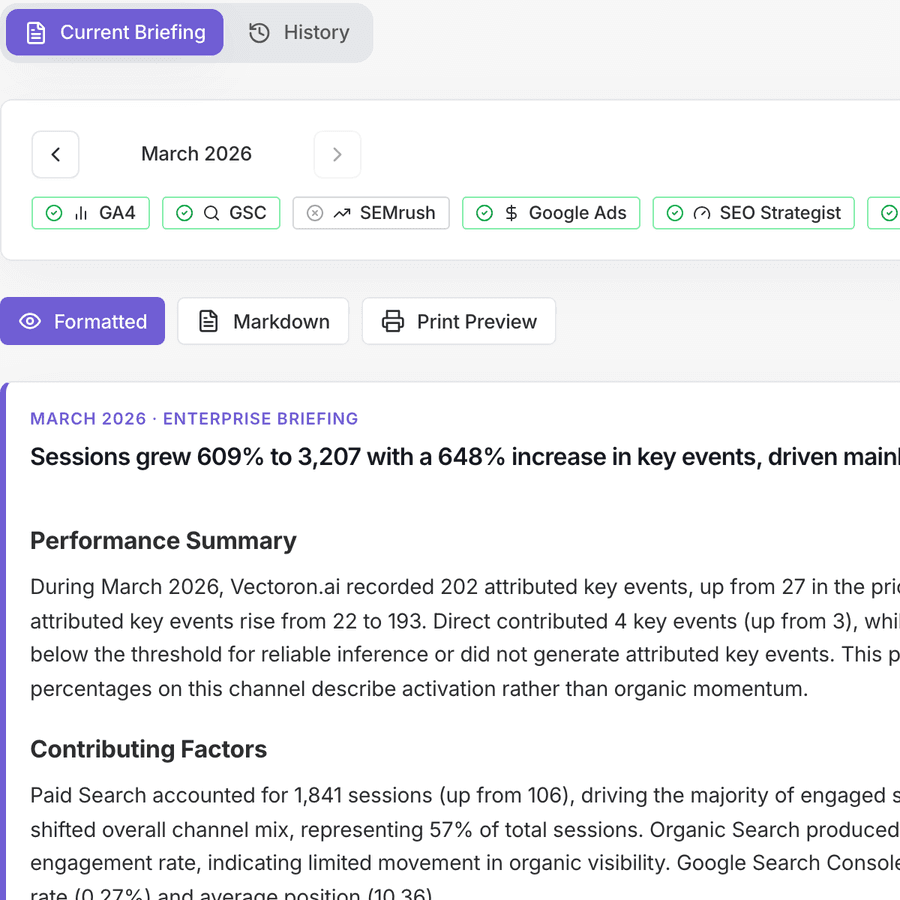The width and height of the screenshot is (900, 900).
Task: Click the eye icon inside Formatted button
Action: tap(31, 321)
